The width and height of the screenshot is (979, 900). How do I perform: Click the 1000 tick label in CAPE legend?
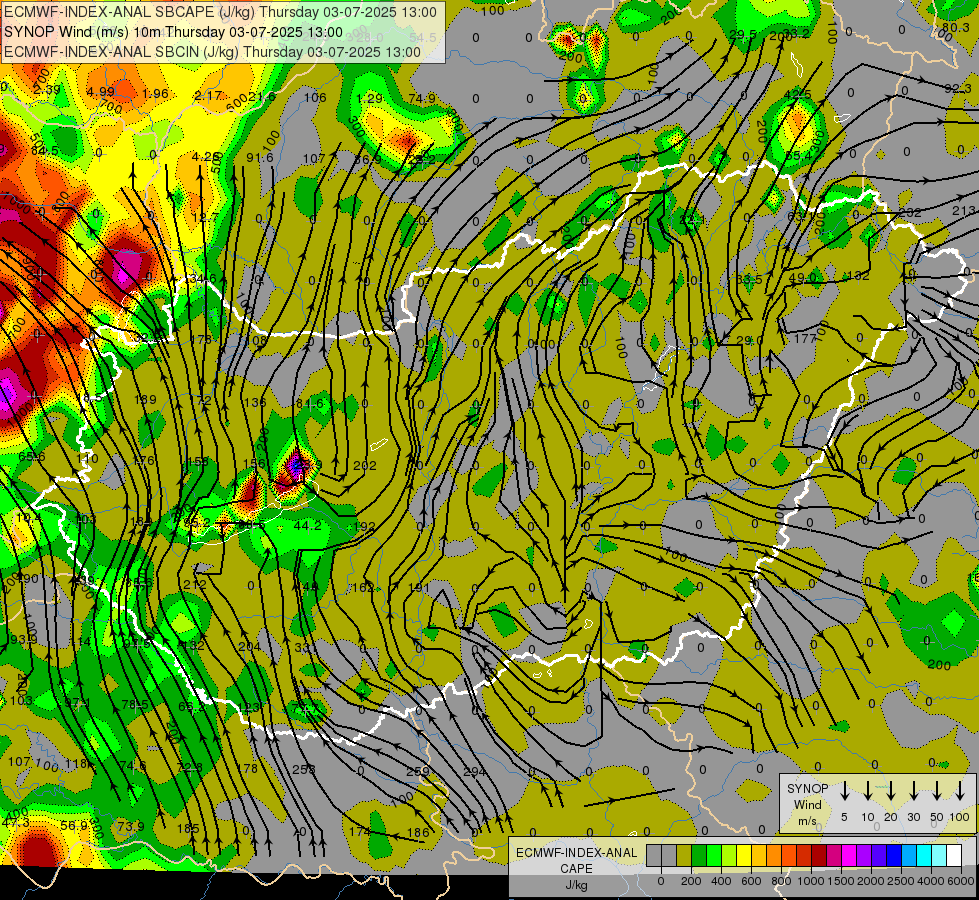click(811, 881)
